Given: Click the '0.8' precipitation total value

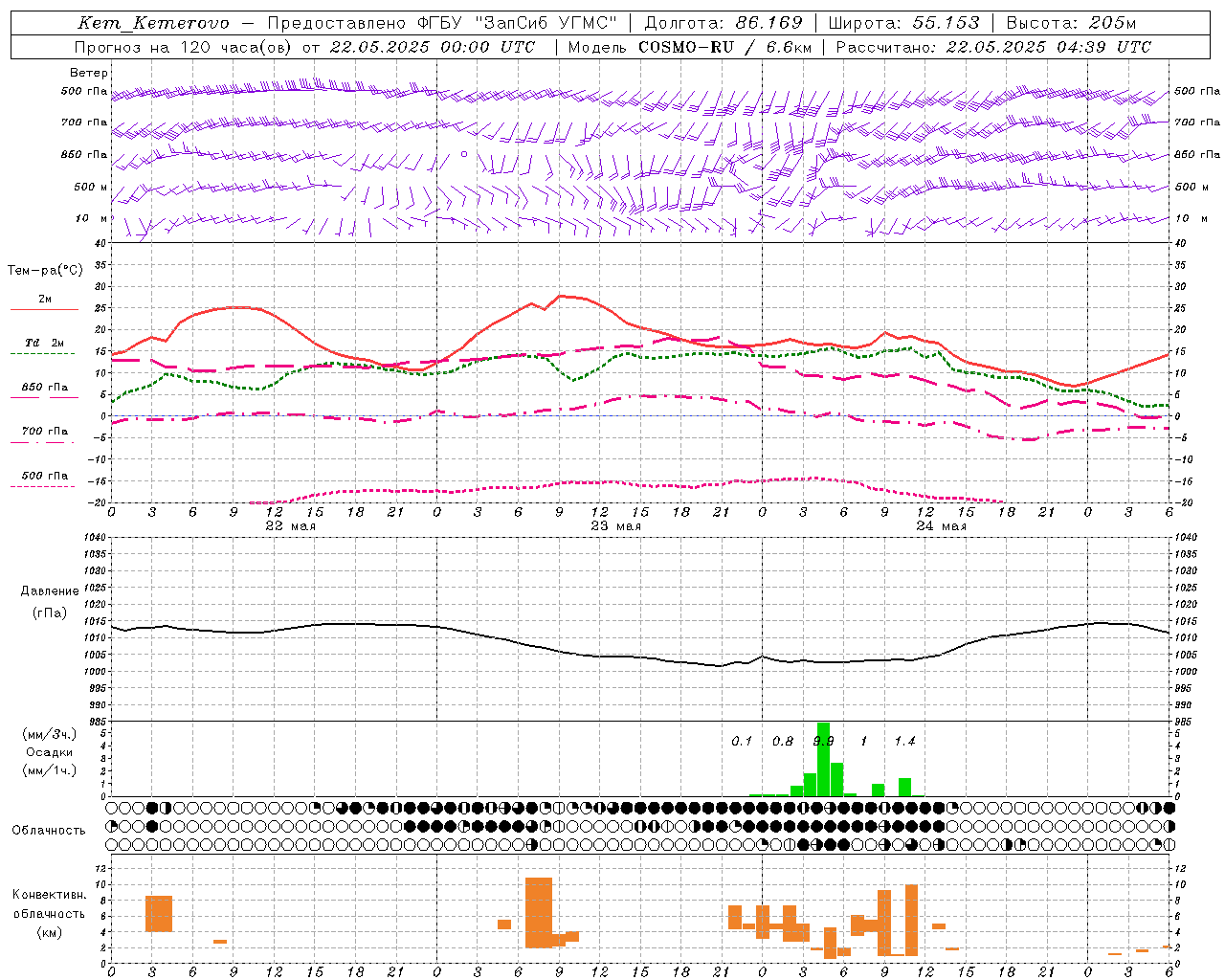Looking at the screenshot, I should click(783, 741).
